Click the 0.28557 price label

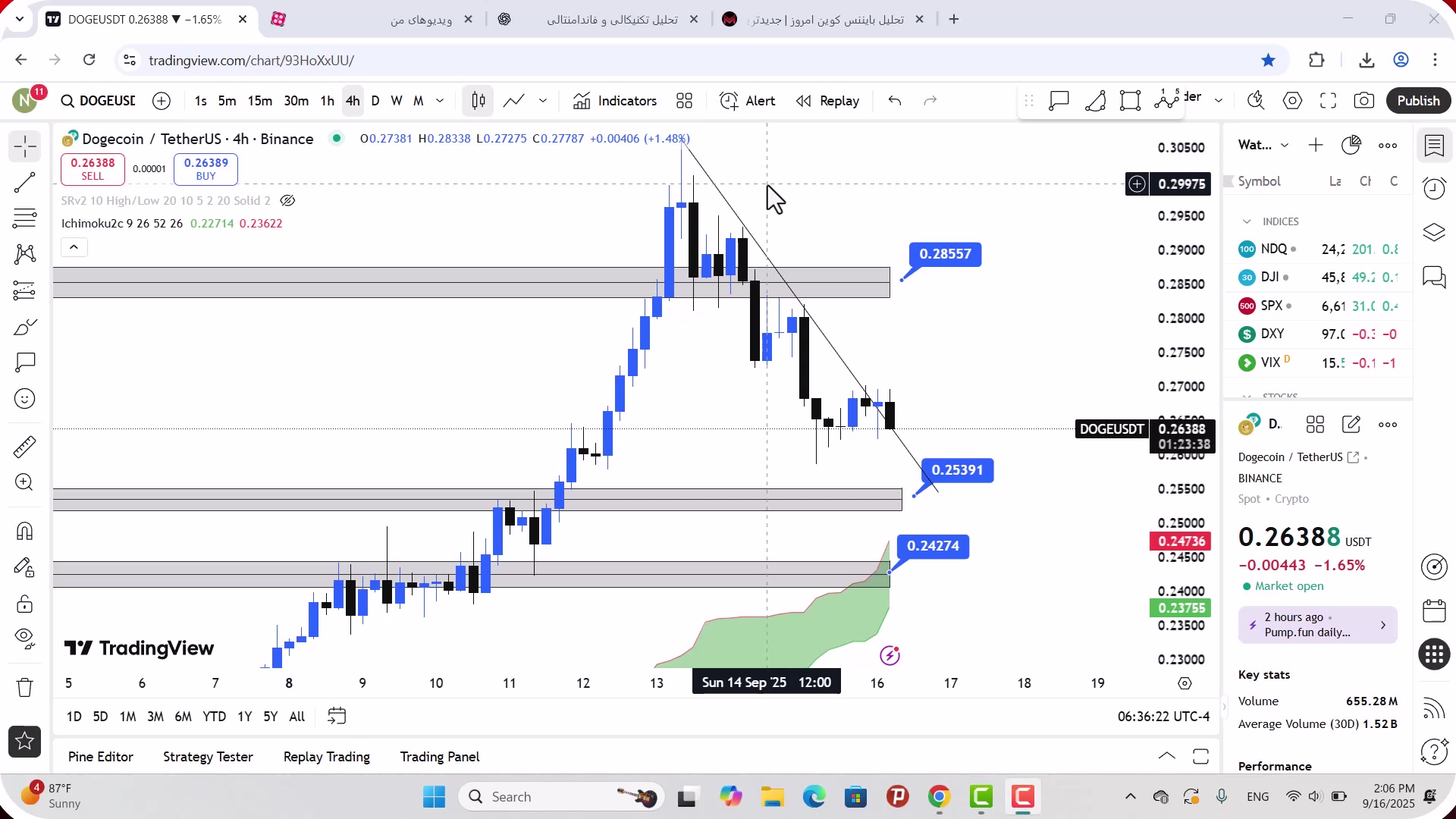pos(945,254)
